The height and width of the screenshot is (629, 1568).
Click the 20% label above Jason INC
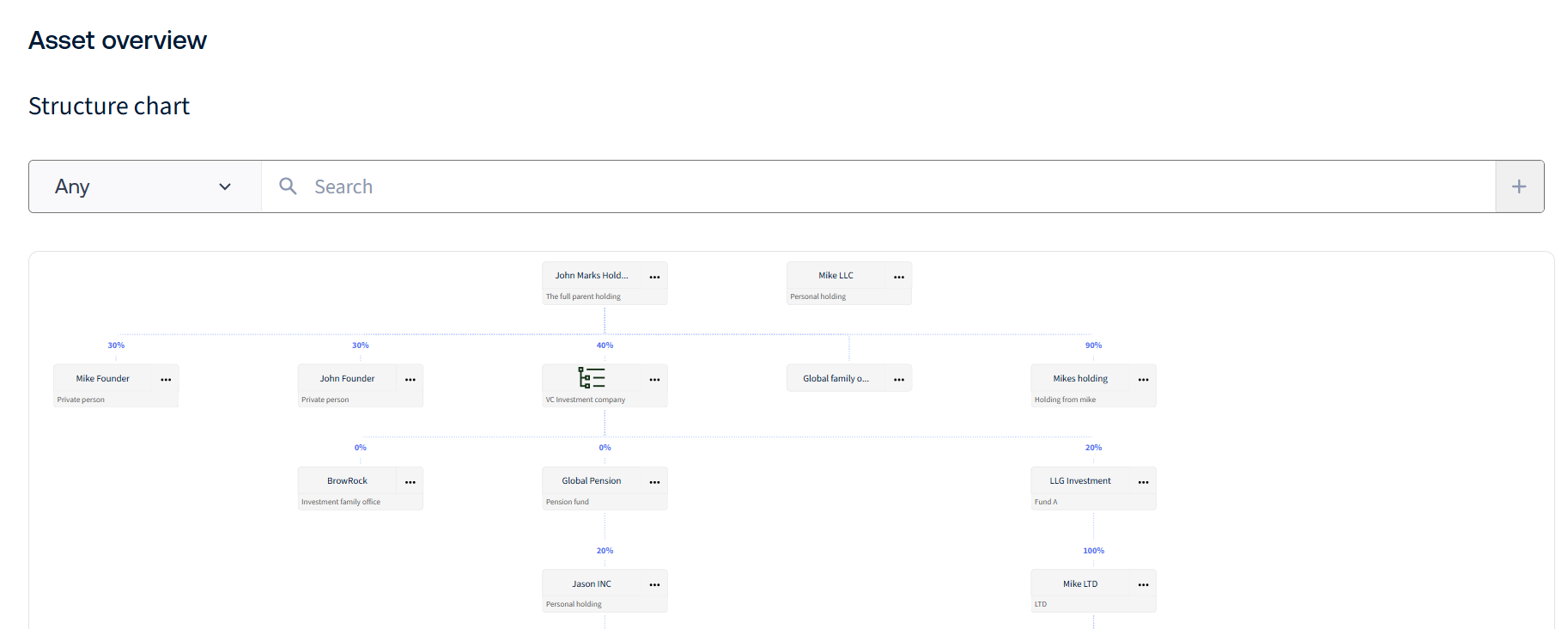[605, 551]
